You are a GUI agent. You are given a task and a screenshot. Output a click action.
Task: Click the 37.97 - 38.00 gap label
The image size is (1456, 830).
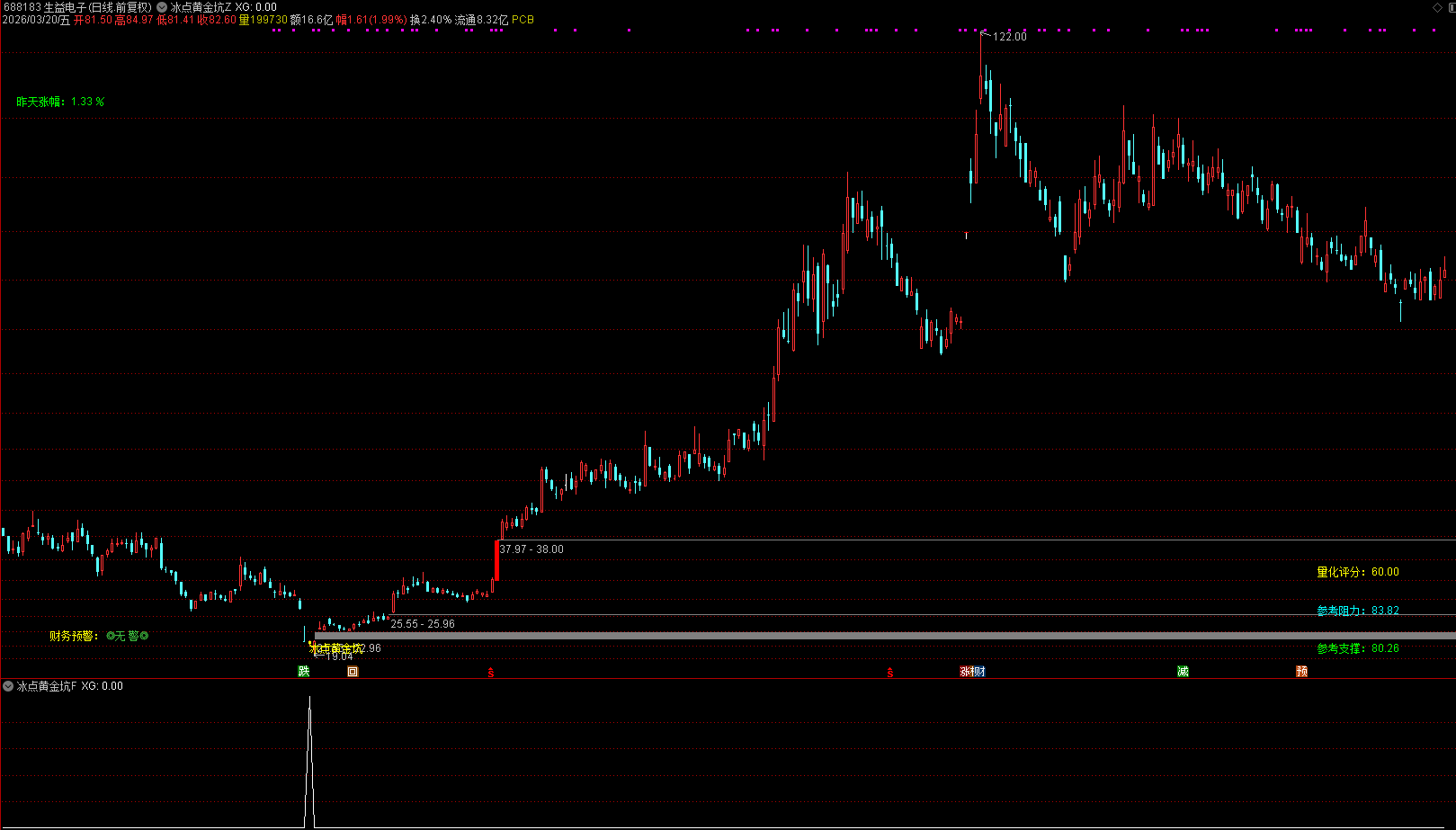pyautogui.click(x=531, y=549)
